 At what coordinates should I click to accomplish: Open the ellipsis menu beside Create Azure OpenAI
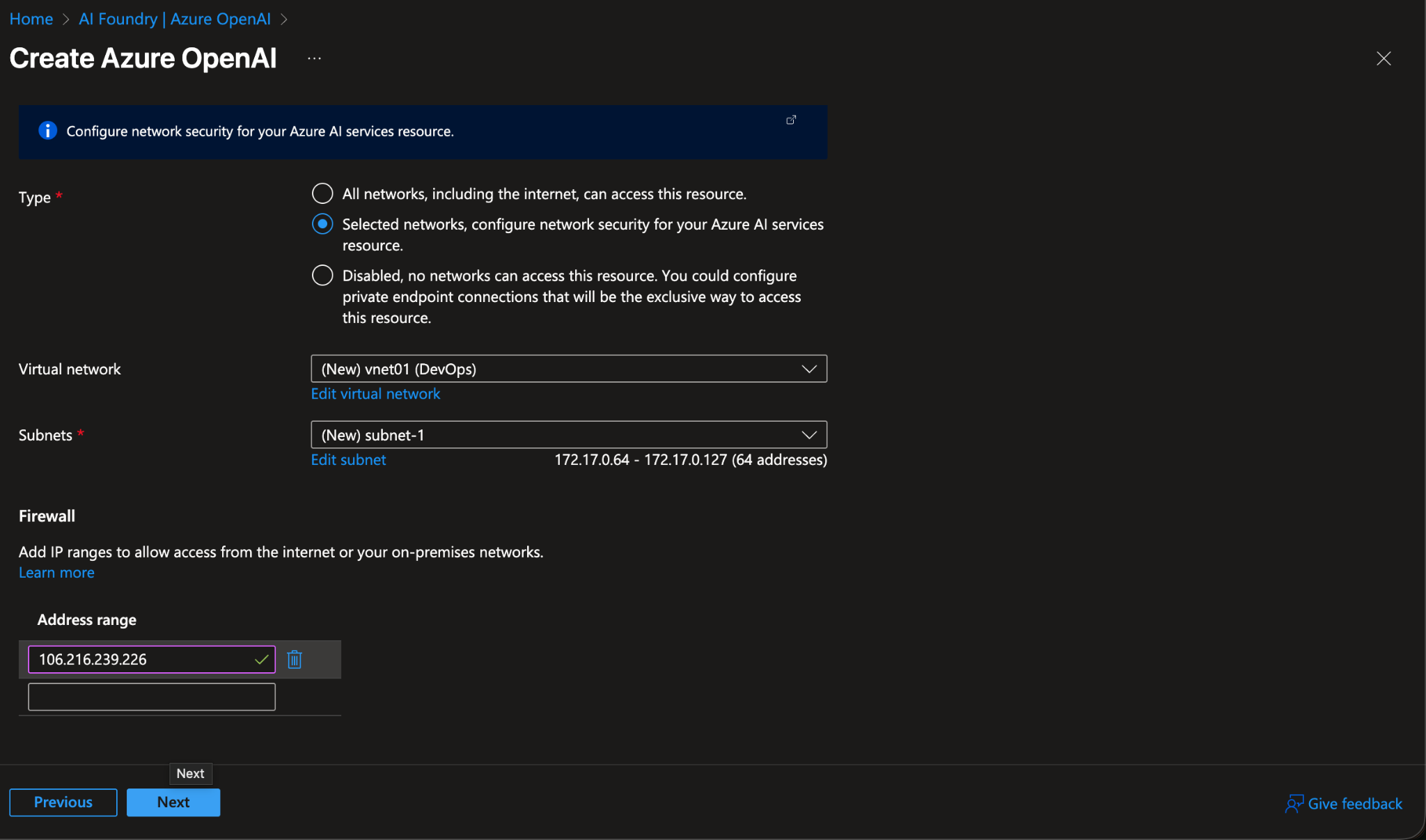coord(314,58)
